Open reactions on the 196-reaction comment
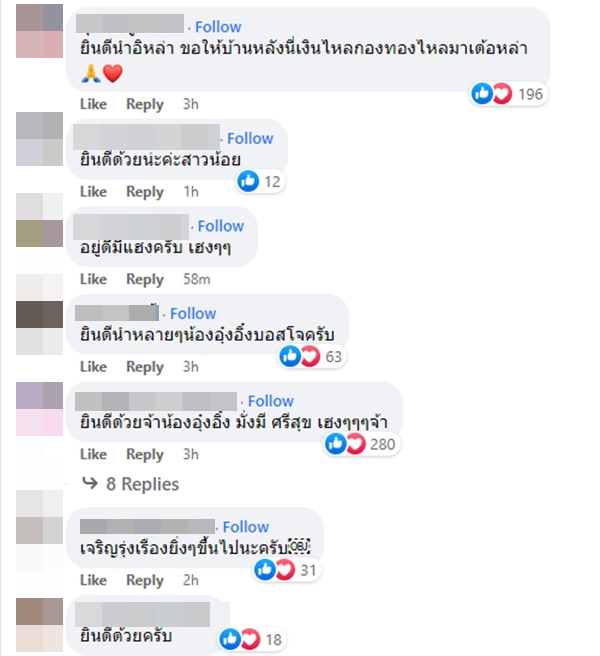Image resolution: width=600 pixels, height=656 pixels. click(508, 94)
